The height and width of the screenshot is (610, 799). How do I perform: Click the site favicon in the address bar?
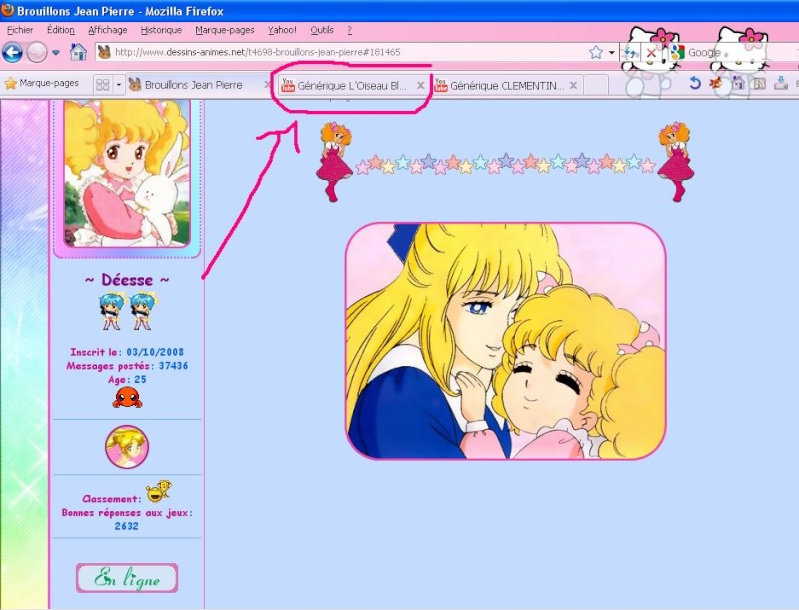[x=104, y=52]
